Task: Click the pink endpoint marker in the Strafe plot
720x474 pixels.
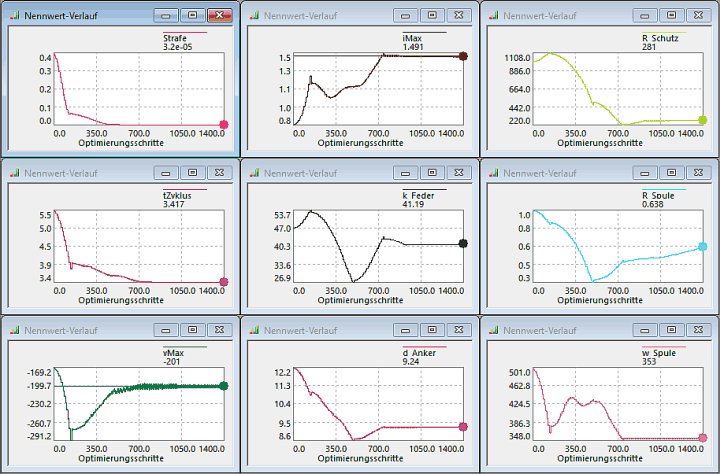Action: [x=224, y=125]
